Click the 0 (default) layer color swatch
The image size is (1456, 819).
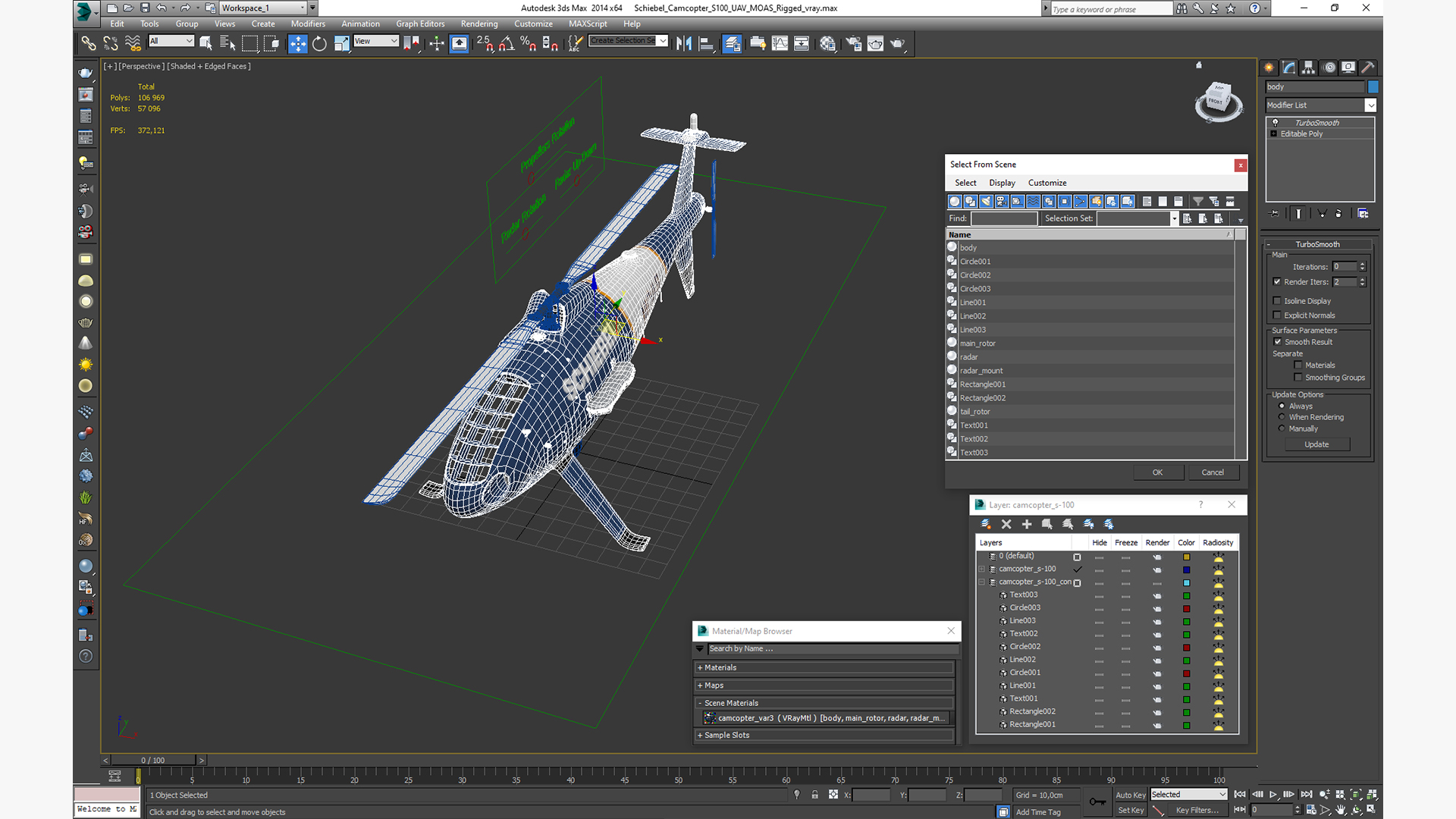(x=1187, y=557)
